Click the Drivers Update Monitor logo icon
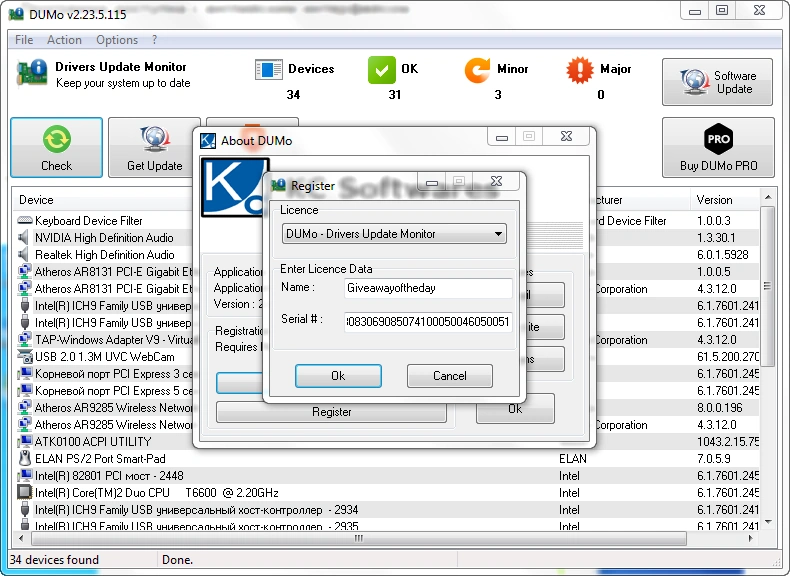Screen dimensions: 790x576 (32, 74)
